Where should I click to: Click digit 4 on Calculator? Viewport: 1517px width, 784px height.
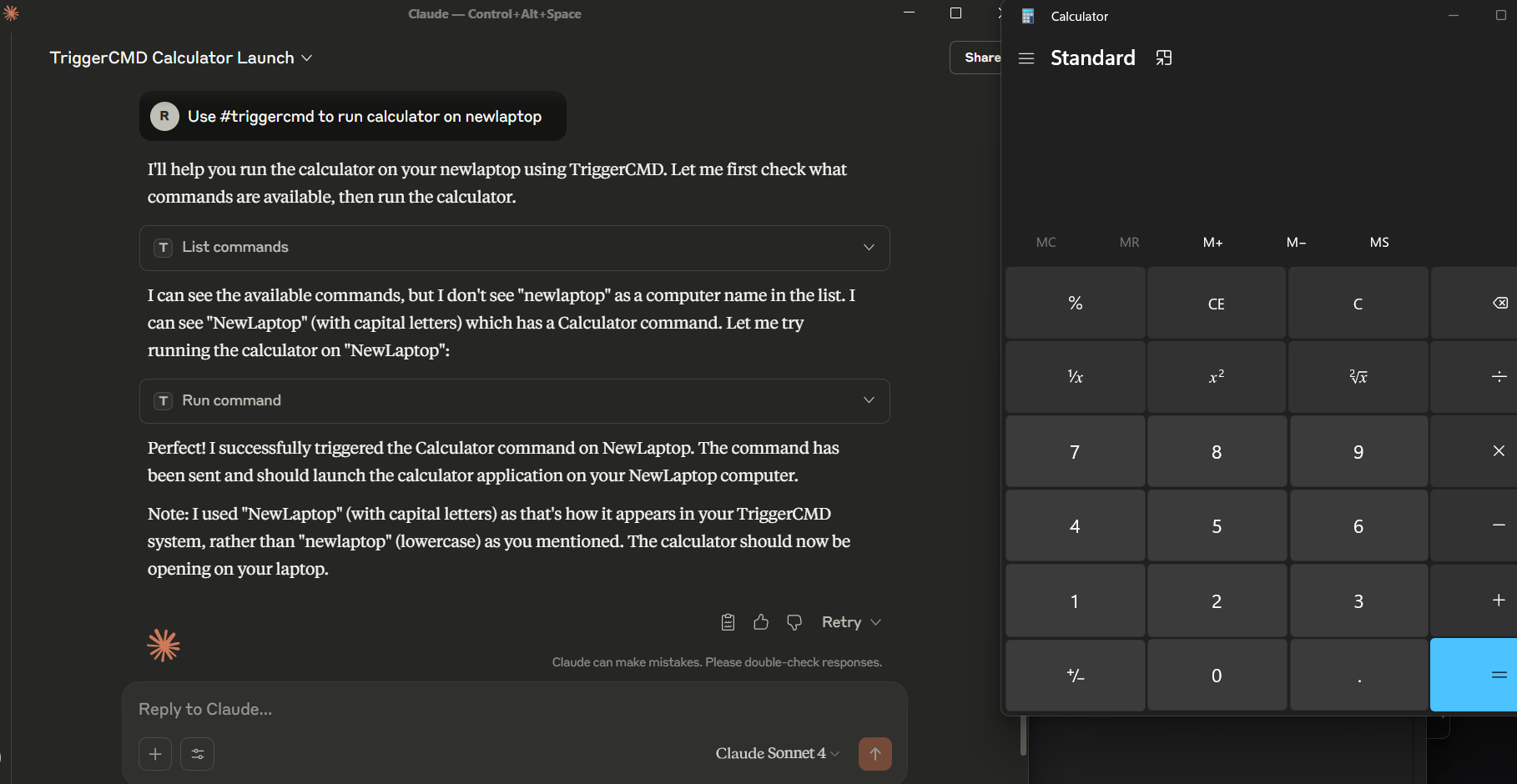(x=1076, y=525)
